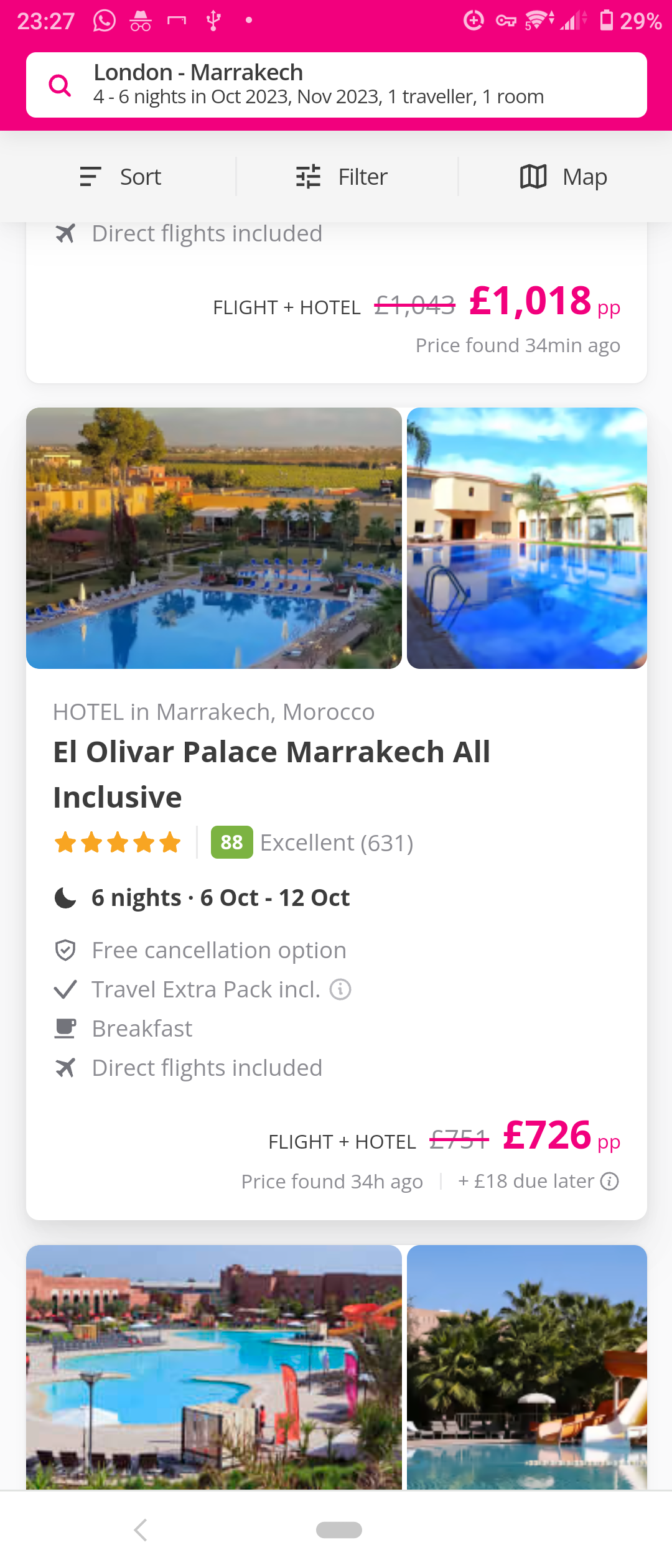Screen dimensions: 672x1568
Task: View El Olivar Palace villa pool photo
Action: pyautogui.click(x=527, y=538)
